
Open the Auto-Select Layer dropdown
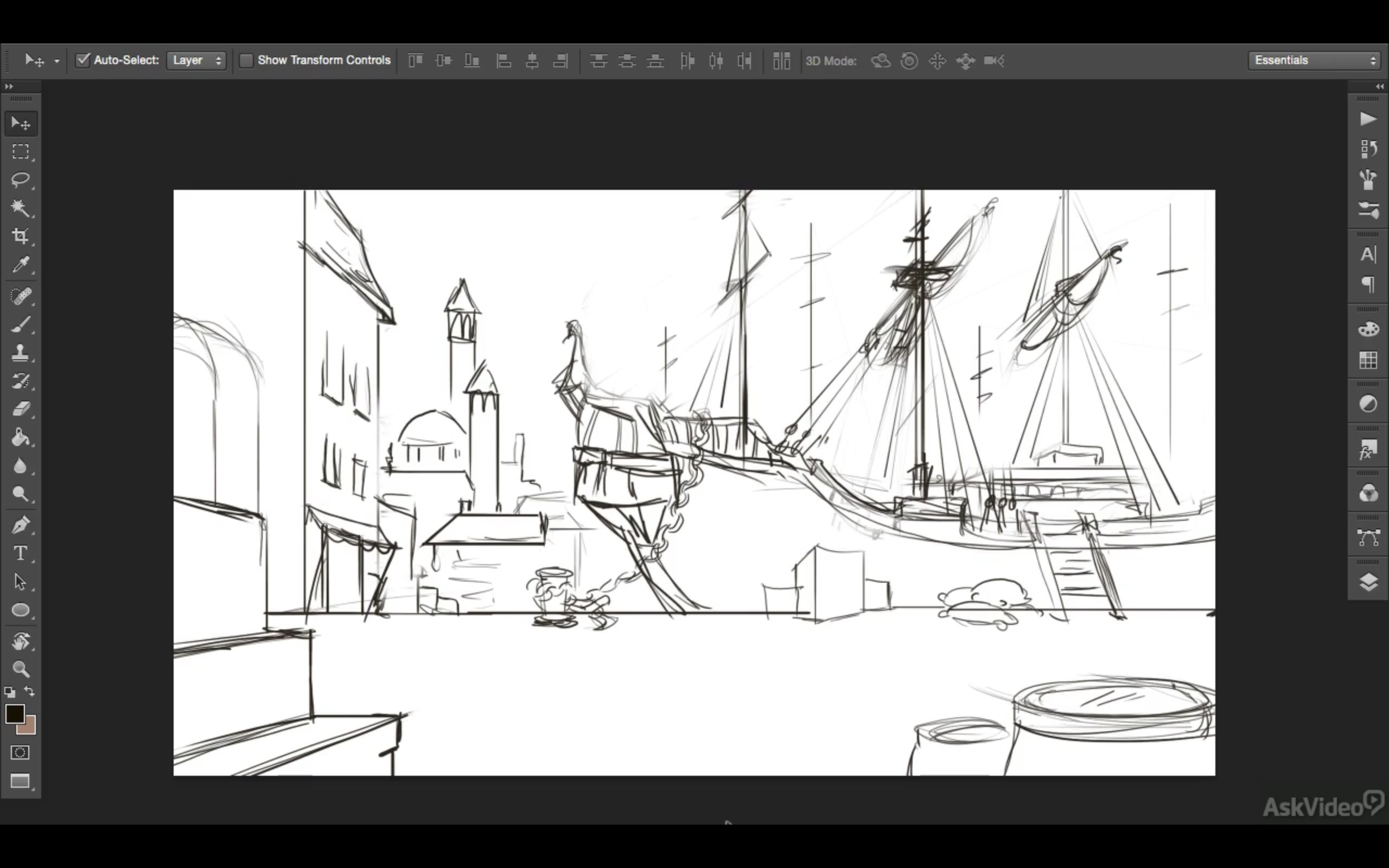point(196,60)
